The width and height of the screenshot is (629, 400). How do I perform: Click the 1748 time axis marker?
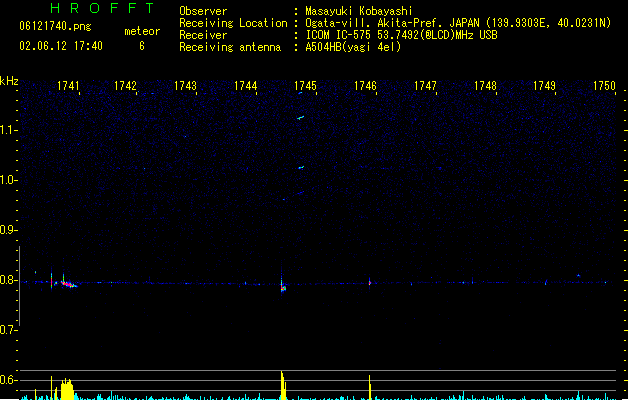(485, 86)
